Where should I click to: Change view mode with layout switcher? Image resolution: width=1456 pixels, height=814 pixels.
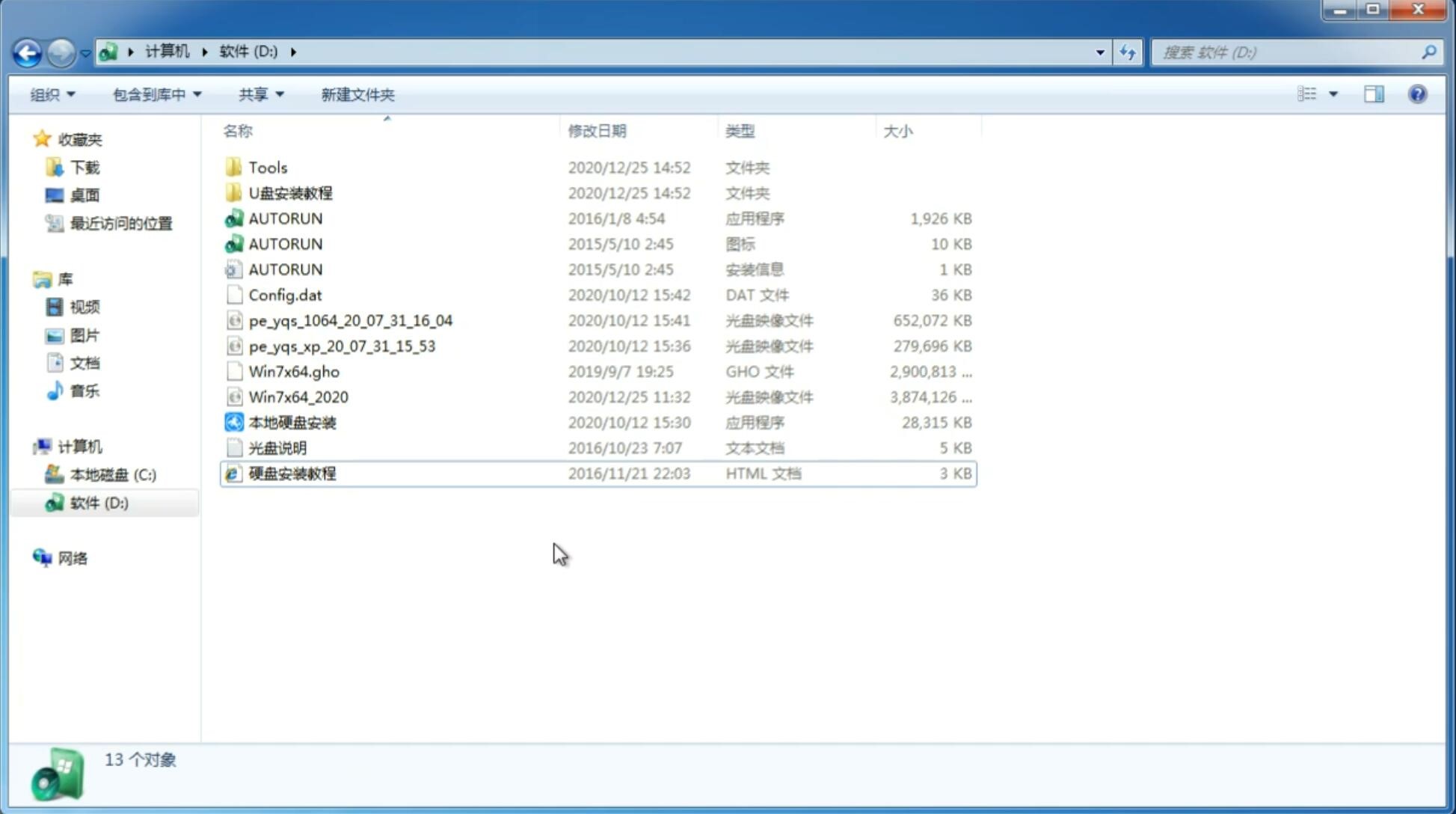[x=1316, y=93]
